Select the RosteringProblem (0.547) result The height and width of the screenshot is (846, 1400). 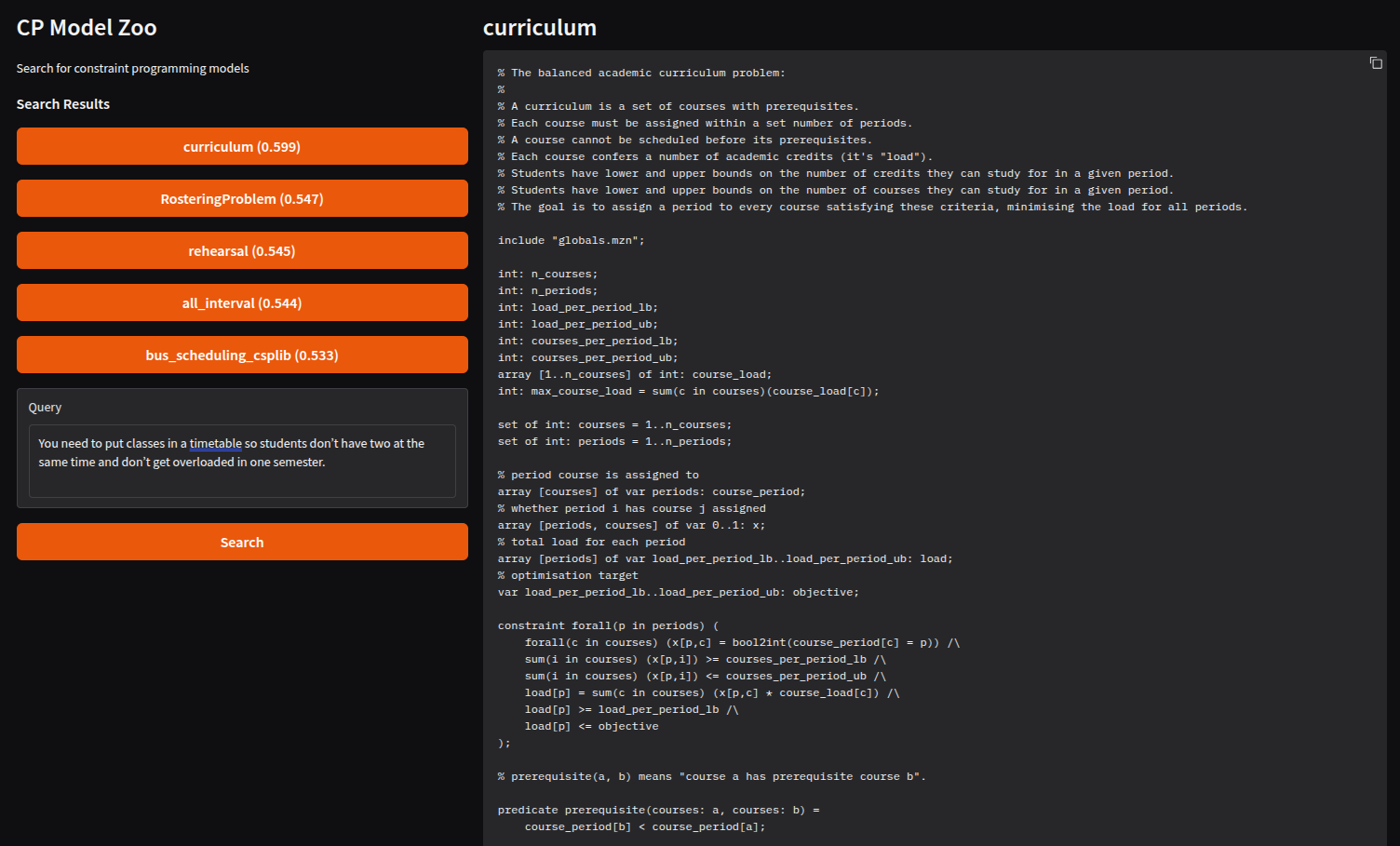(x=242, y=199)
